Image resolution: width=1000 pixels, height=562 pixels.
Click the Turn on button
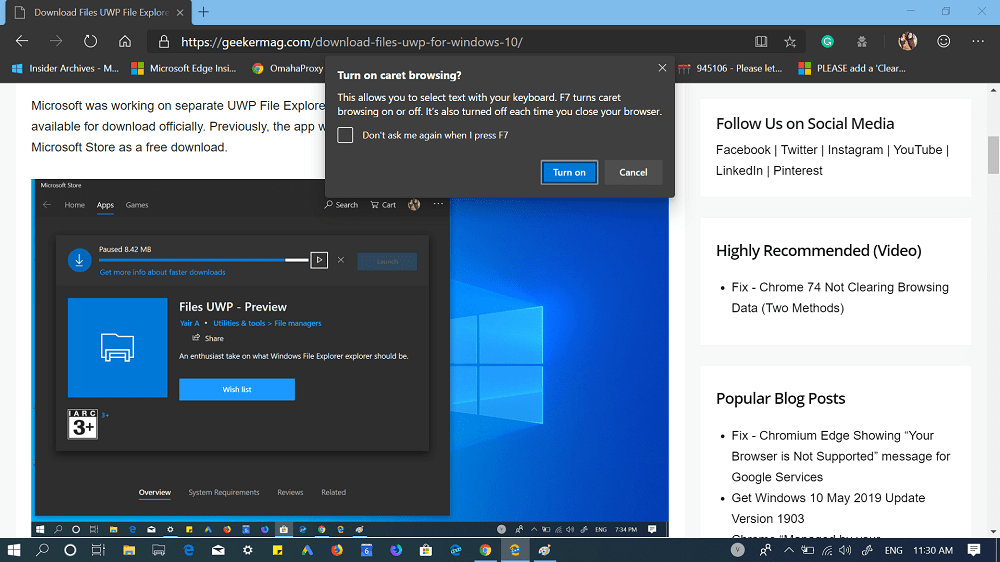point(569,172)
